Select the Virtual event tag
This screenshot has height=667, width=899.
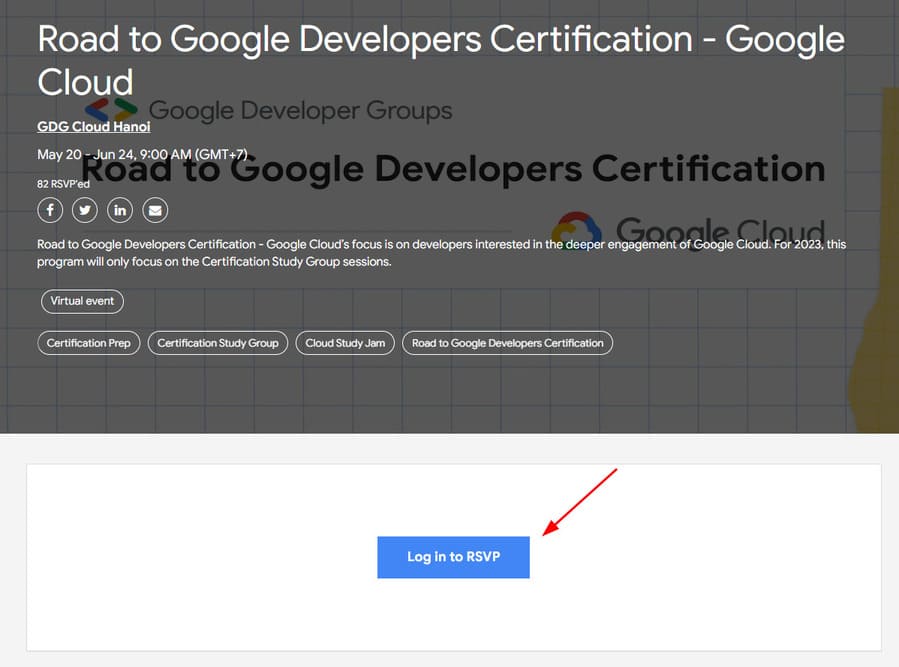click(x=82, y=301)
